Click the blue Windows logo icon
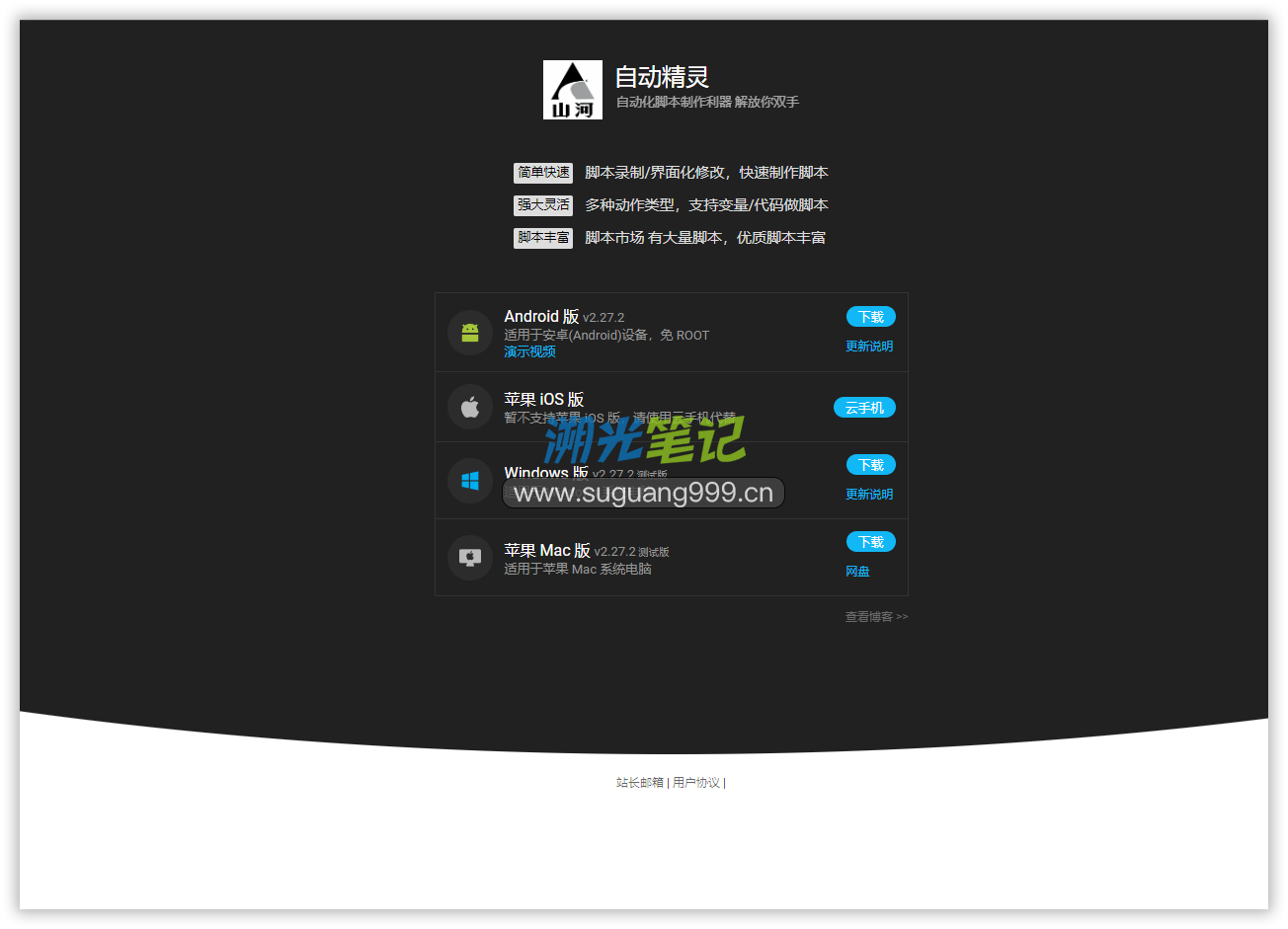The width and height of the screenshot is (1288, 929). point(470,481)
